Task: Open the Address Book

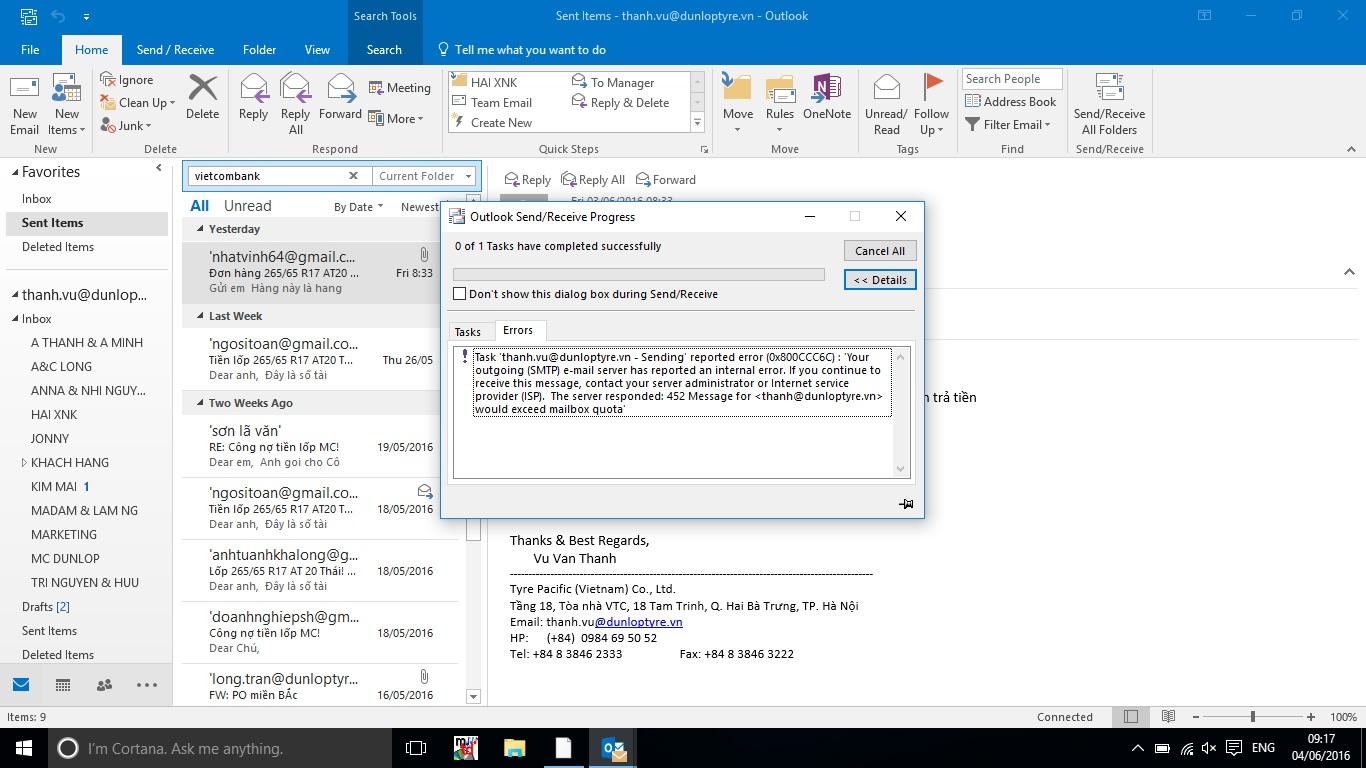Action: tap(1010, 101)
